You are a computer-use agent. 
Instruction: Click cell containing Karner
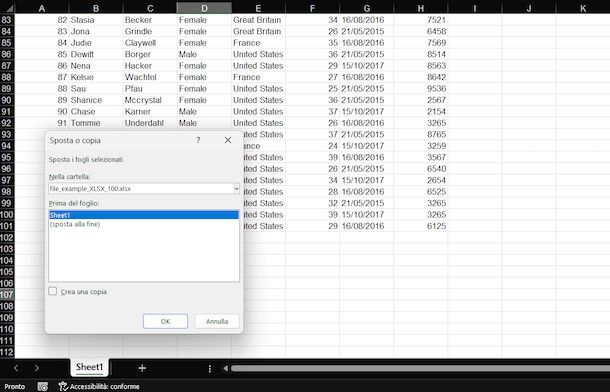coord(150,112)
